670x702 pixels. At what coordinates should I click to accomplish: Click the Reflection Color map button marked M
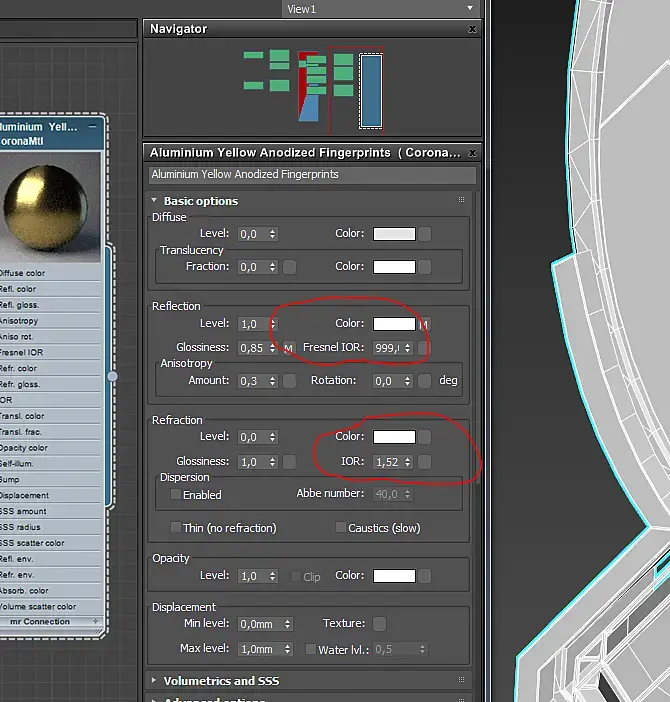point(424,324)
